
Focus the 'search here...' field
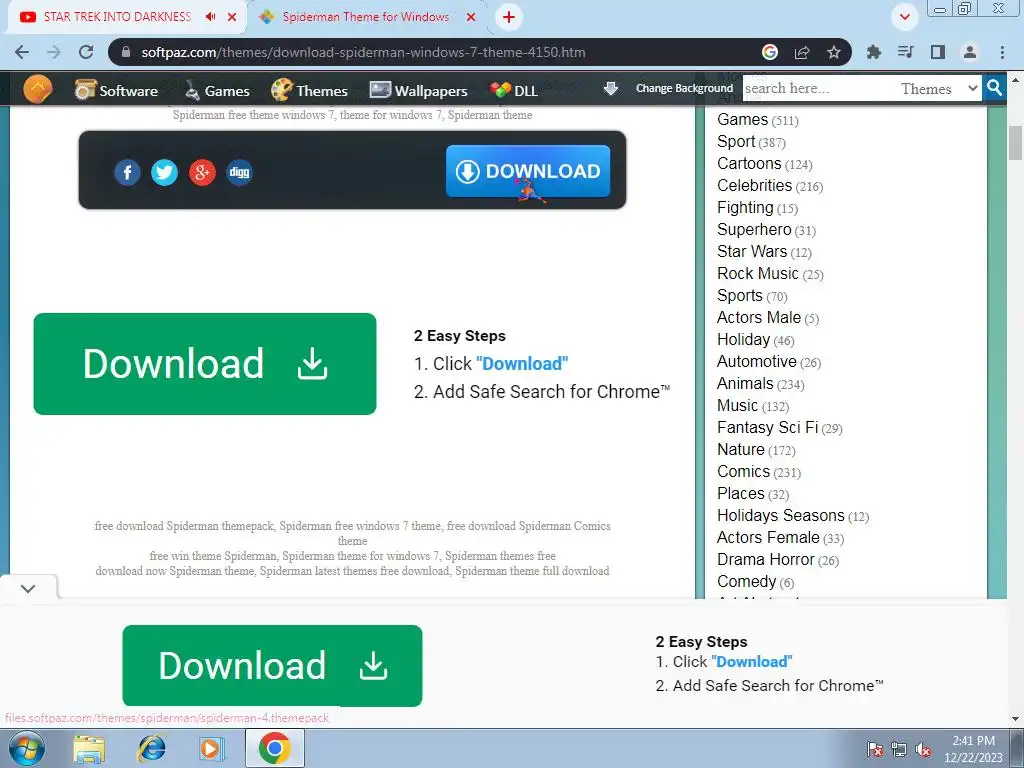[818, 88]
